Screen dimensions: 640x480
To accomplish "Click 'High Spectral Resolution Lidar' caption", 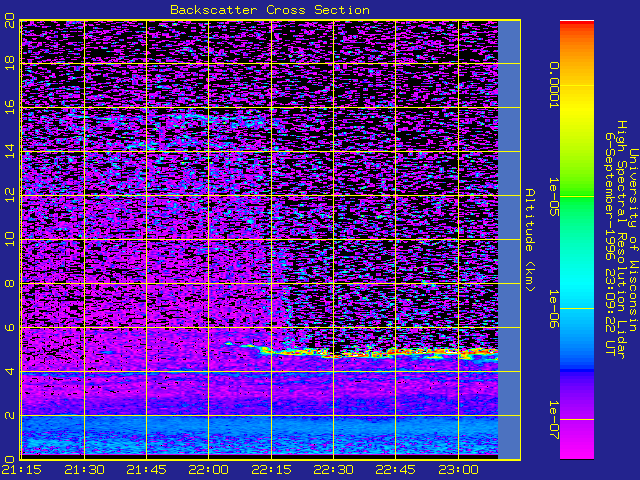I will 622,240.
